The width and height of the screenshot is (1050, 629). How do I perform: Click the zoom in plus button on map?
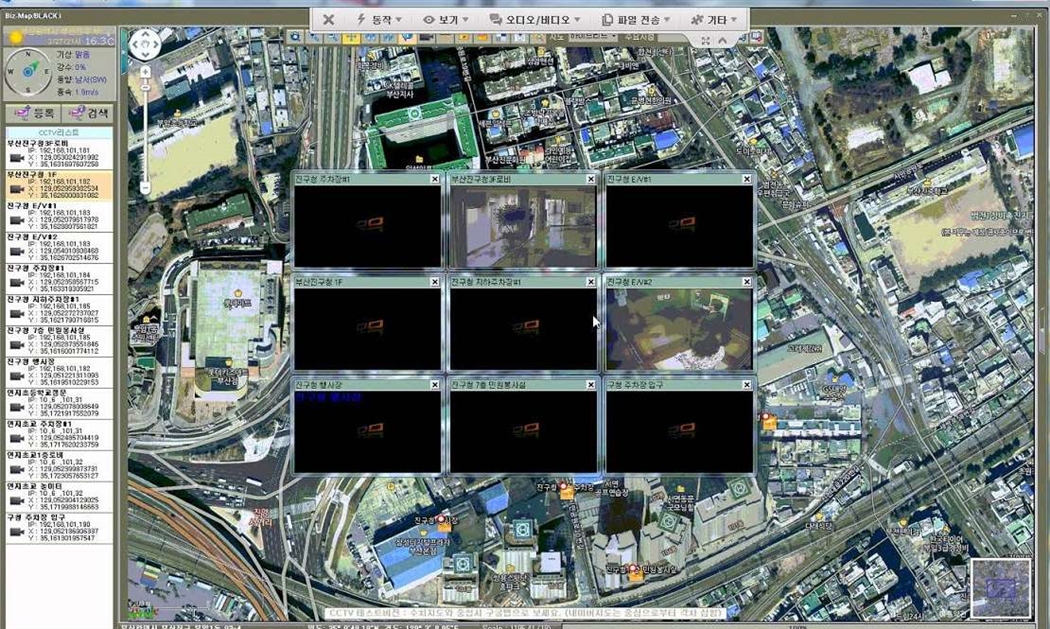(146, 72)
